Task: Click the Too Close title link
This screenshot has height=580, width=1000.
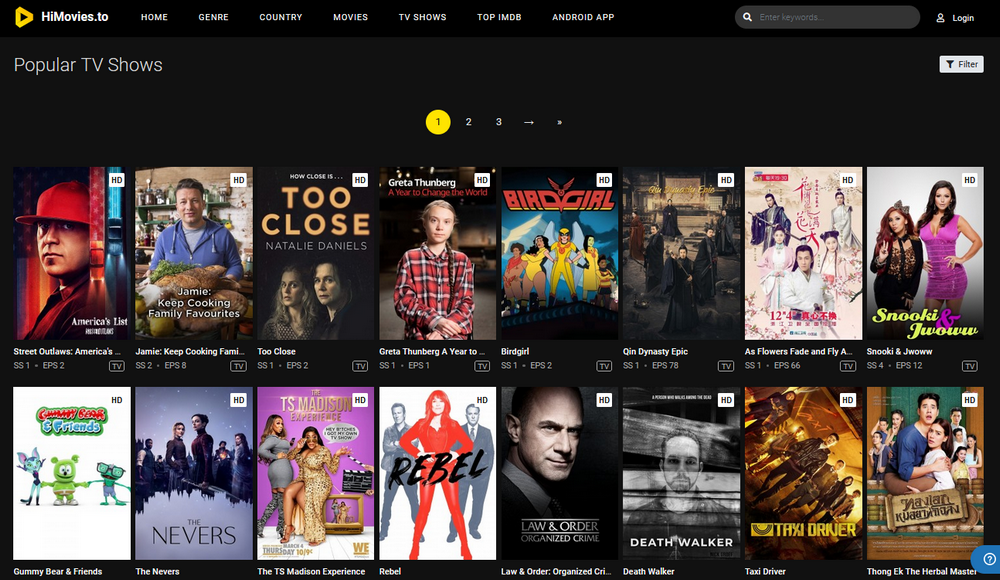Action: pyautogui.click(x=276, y=352)
